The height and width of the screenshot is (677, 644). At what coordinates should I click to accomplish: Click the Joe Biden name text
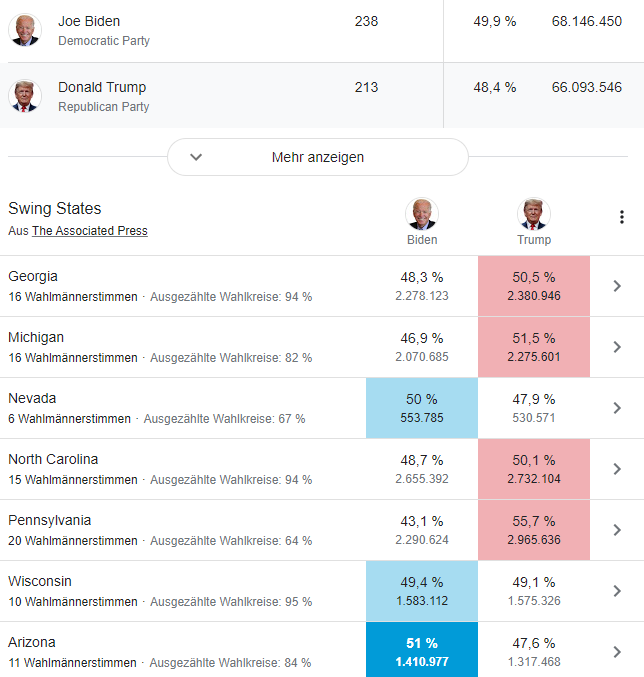point(89,21)
